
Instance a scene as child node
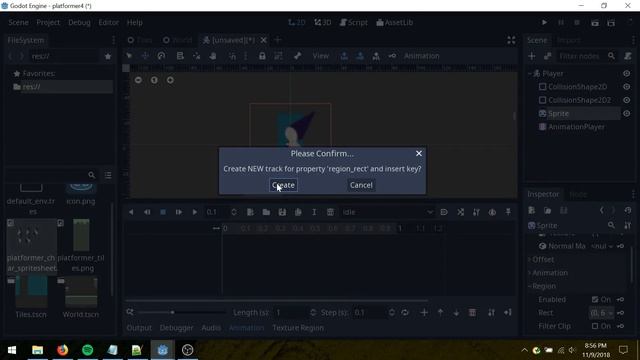pyautogui.click(x=547, y=56)
